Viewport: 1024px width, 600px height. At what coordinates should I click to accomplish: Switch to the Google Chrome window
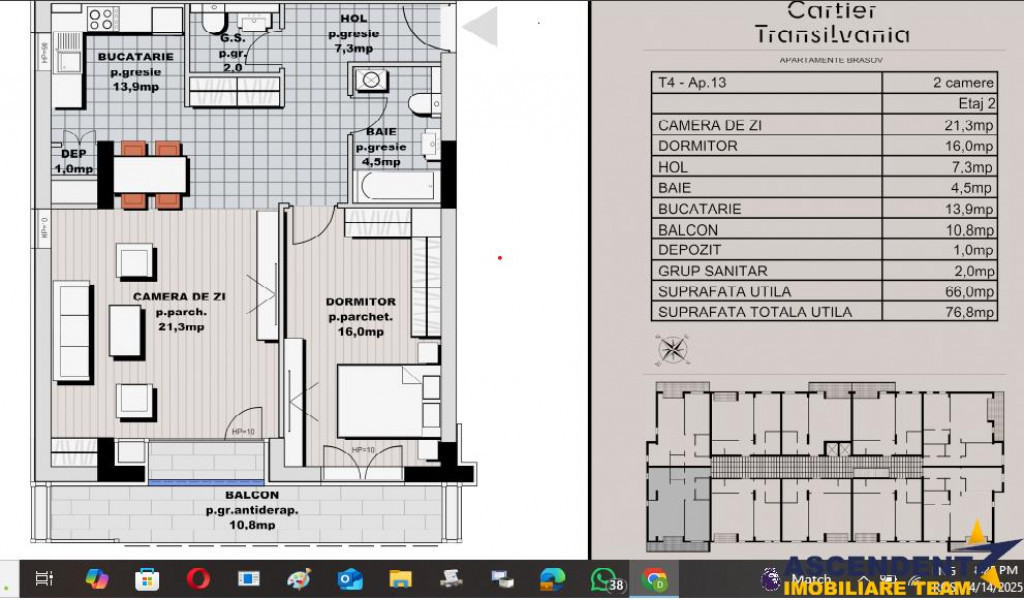pos(655,579)
